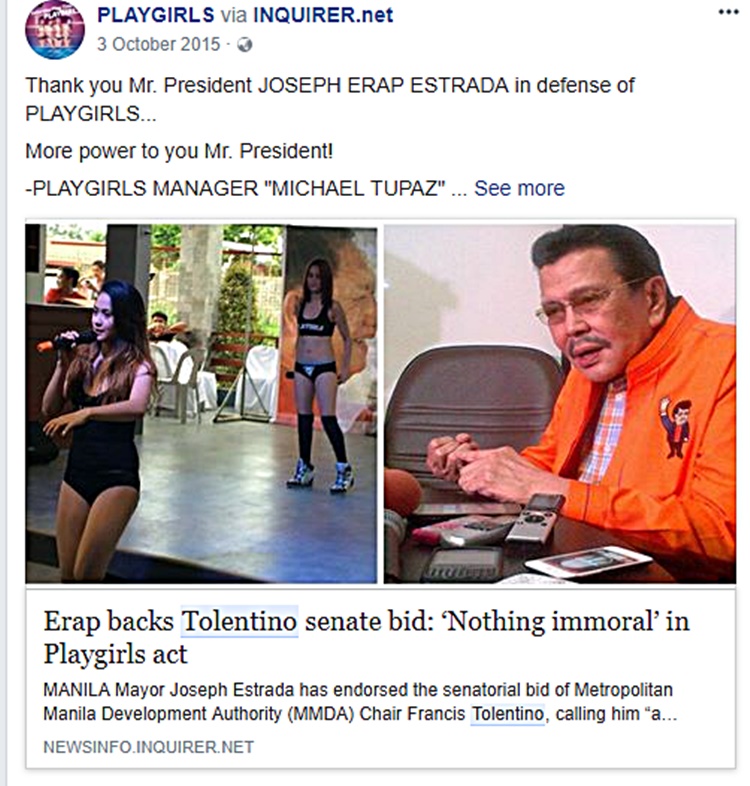The image size is (750, 786).
Task: Click the 'via' text in post header
Action: tap(234, 15)
